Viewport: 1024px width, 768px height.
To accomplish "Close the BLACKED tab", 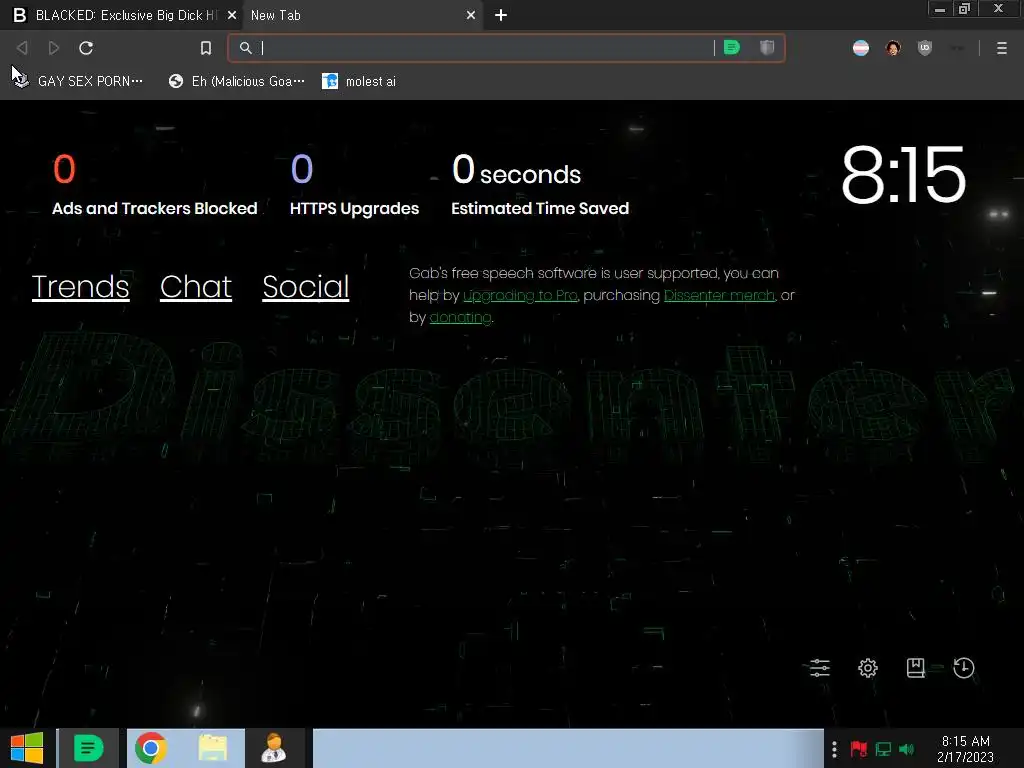I will 232,15.
